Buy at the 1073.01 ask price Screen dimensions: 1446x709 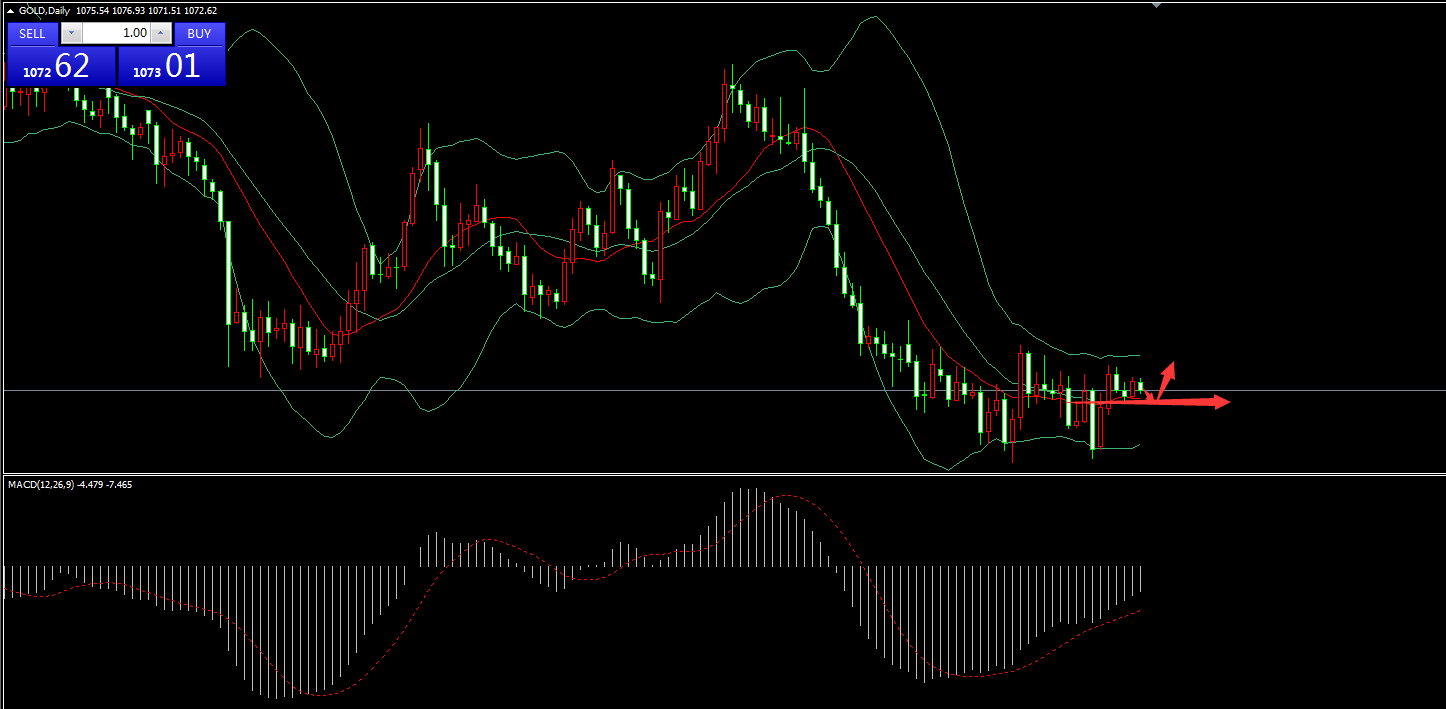[x=171, y=67]
